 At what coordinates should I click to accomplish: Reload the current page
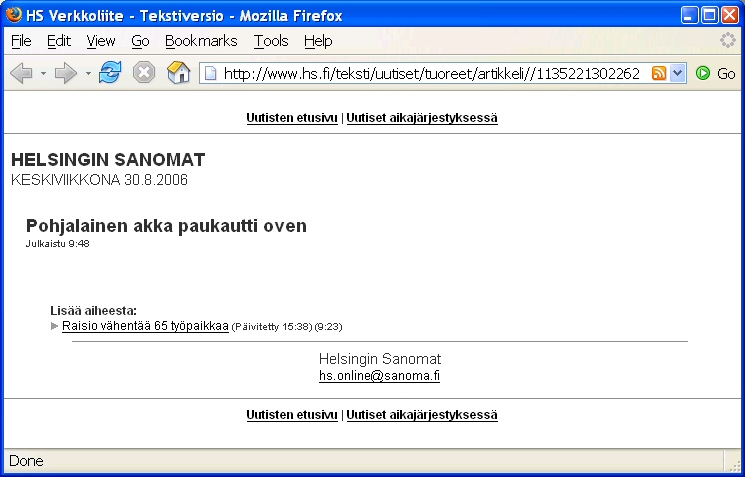(110, 74)
